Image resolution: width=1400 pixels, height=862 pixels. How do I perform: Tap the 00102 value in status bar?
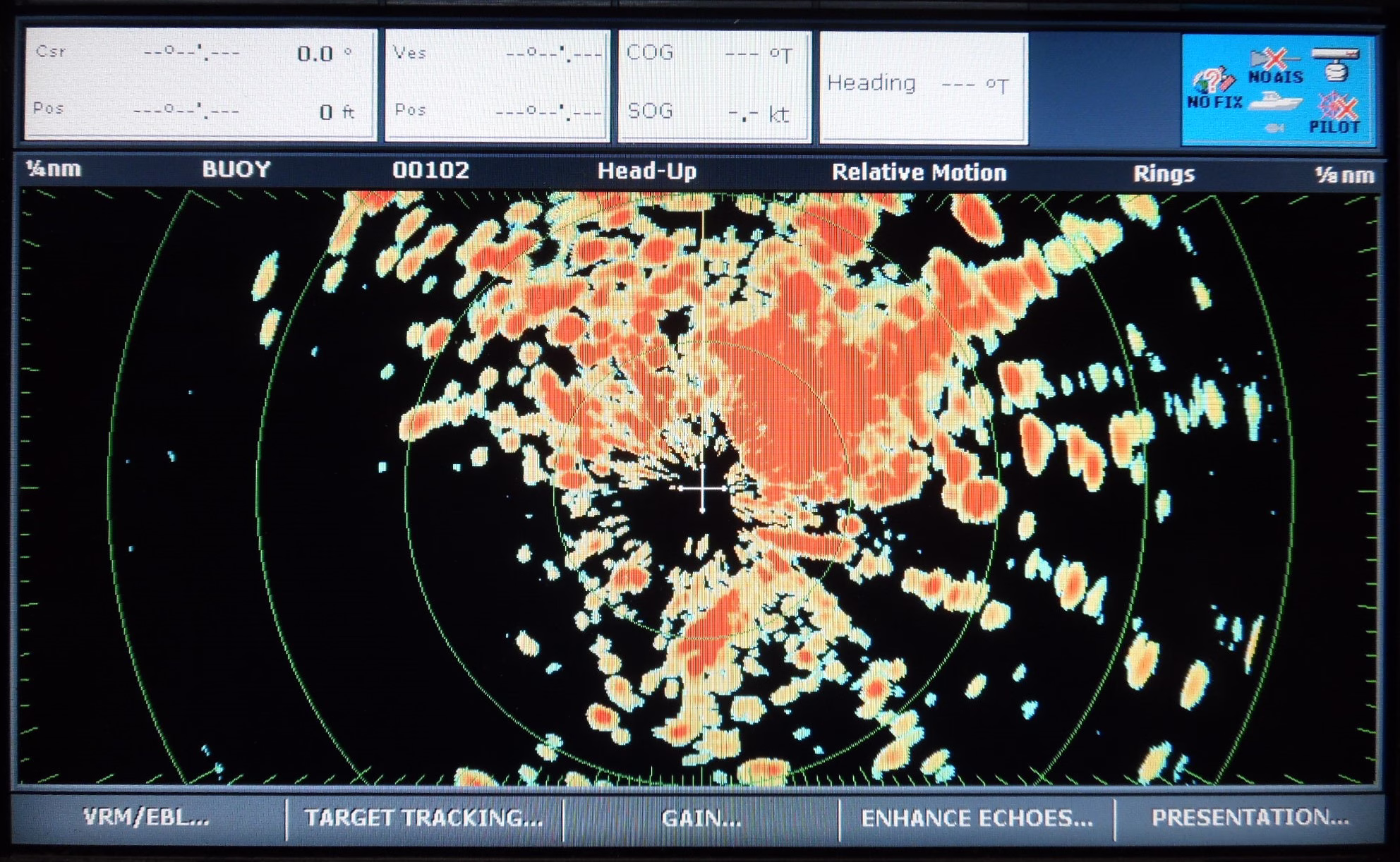click(430, 170)
